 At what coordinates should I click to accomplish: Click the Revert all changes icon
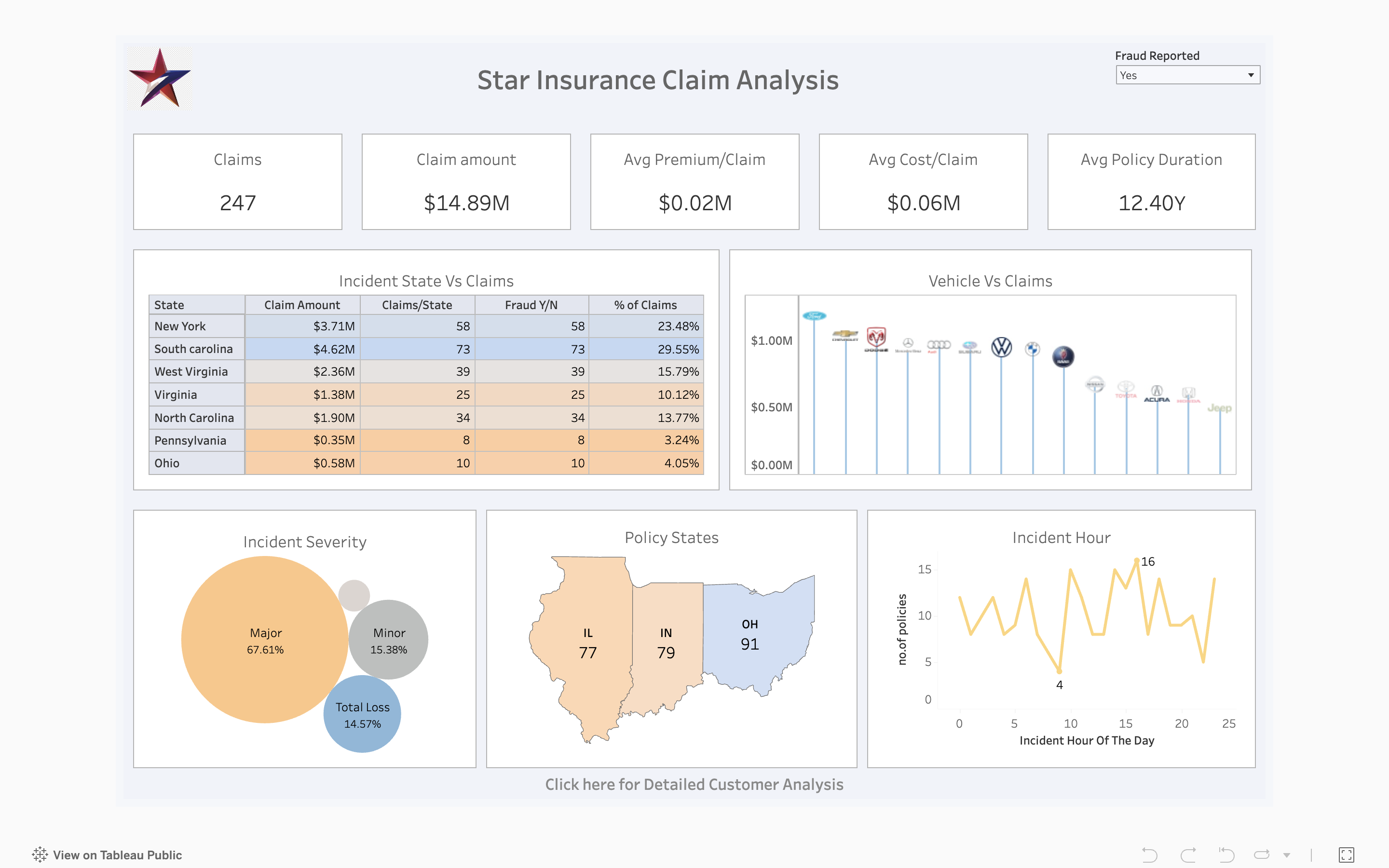coord(1226,855)
